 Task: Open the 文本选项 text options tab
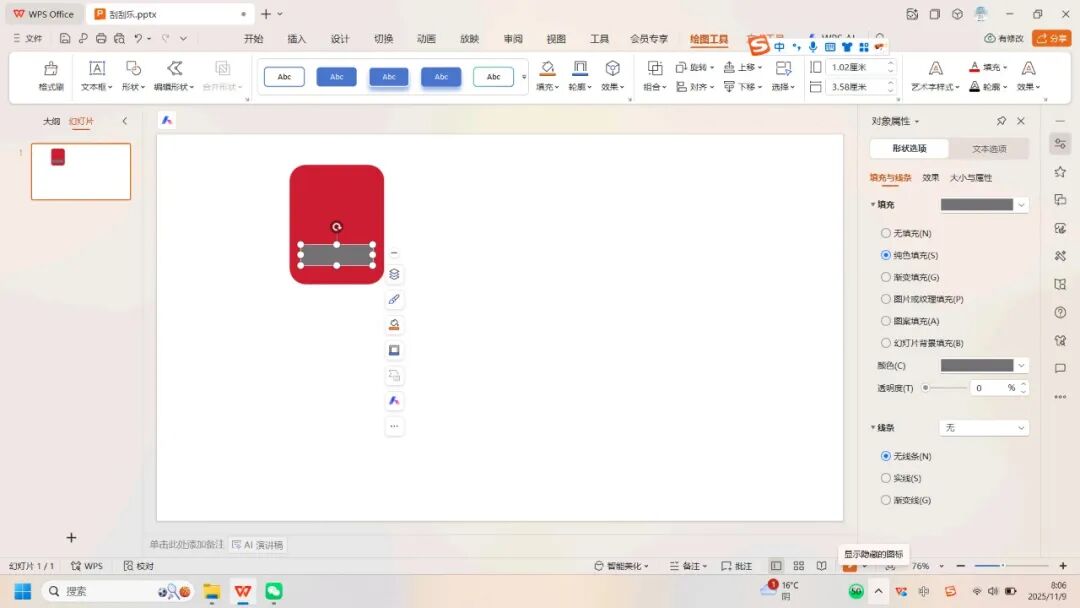pyautogui.click(x=990, y=148)
